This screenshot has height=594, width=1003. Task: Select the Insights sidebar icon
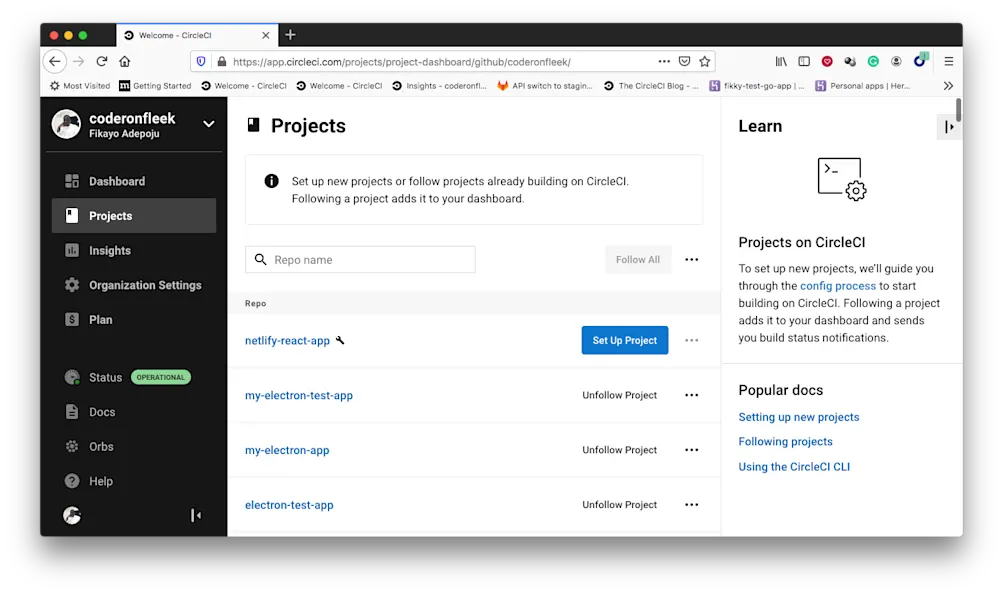(72, 250)
